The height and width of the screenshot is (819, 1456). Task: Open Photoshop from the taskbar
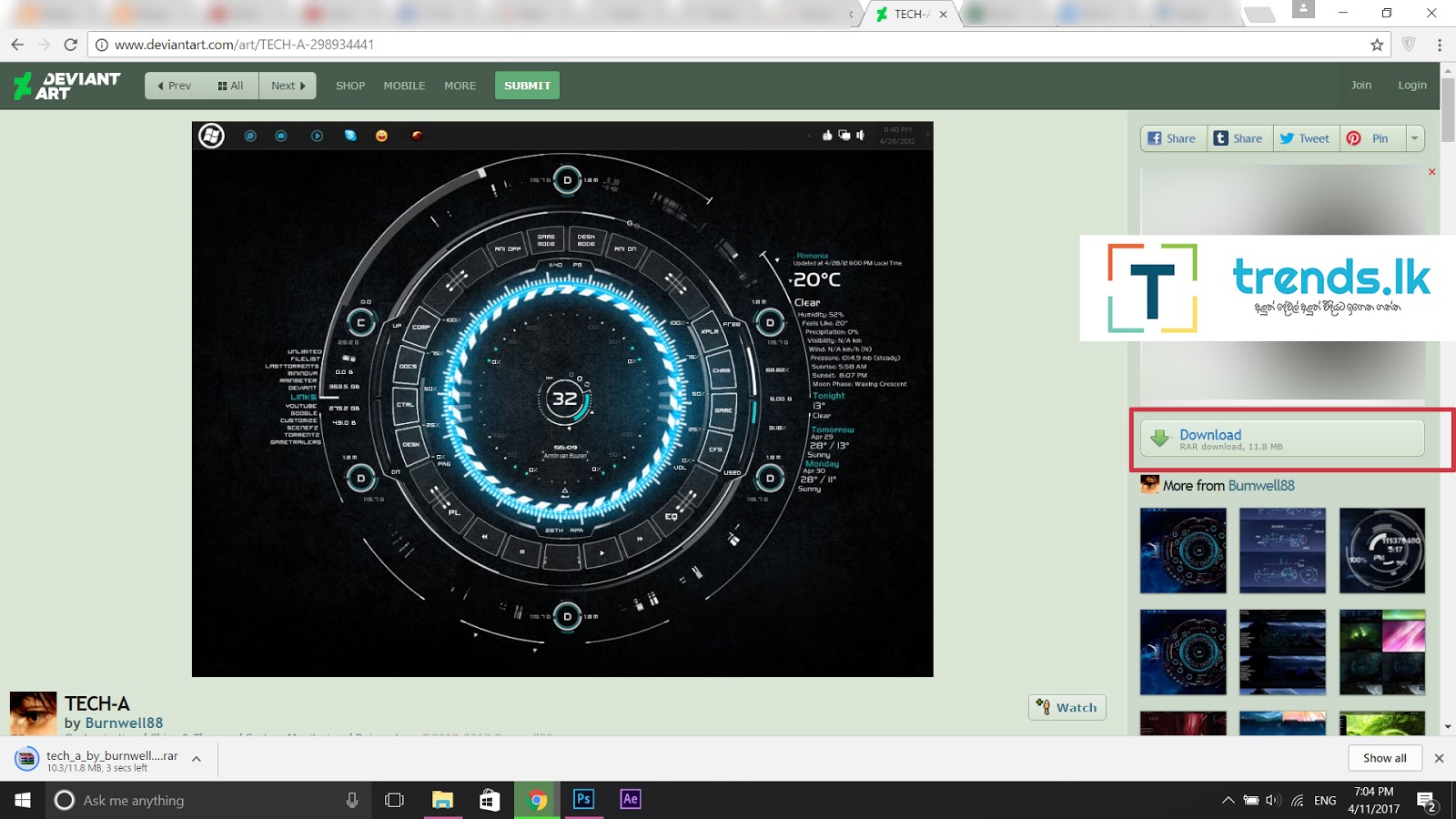[x=583, y=800]
